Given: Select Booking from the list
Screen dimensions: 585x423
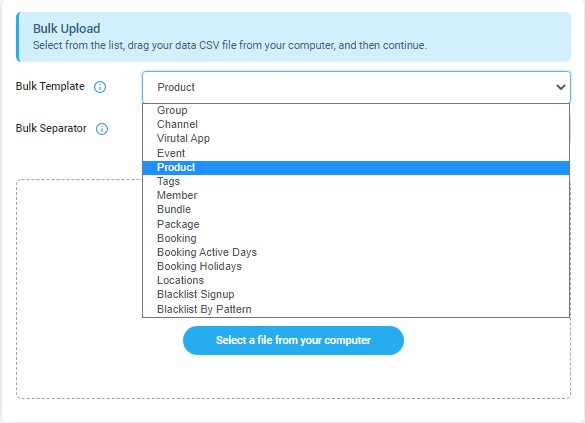Looking at the screenshot, I should tap(356, 238).
